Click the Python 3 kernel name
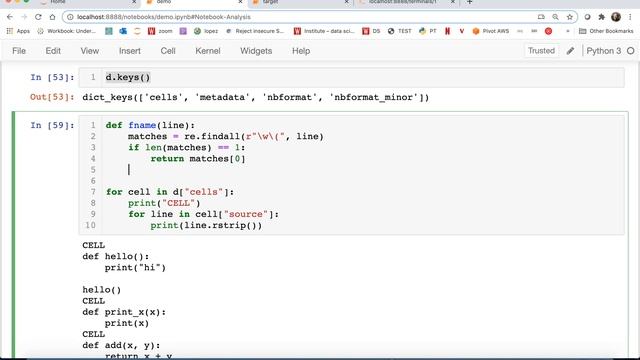 (x=604, y=51)
